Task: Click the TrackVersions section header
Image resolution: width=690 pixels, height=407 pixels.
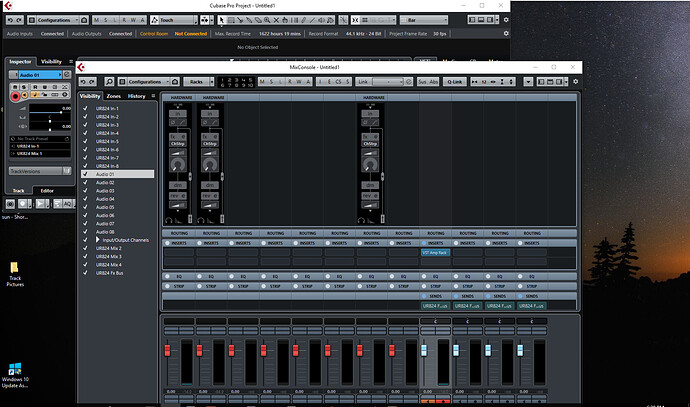Action: 35,171
